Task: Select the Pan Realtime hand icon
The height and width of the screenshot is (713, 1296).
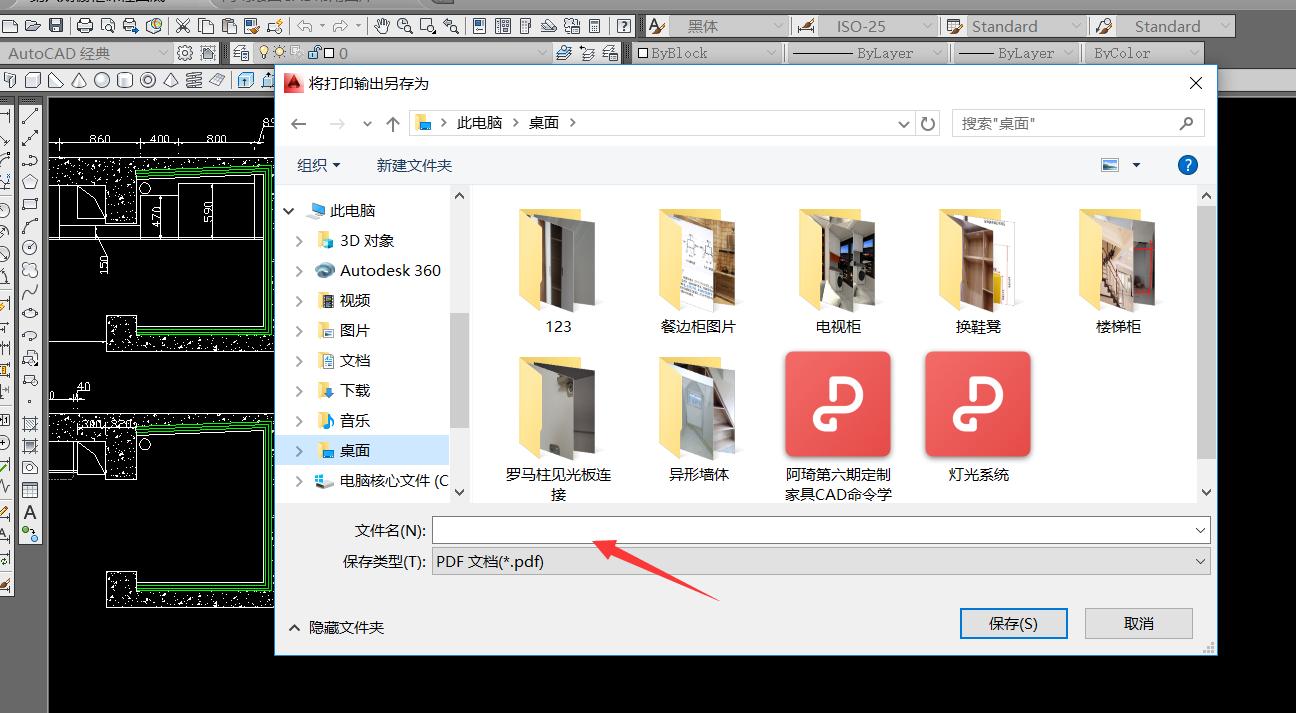Action: tap(382, 26)
